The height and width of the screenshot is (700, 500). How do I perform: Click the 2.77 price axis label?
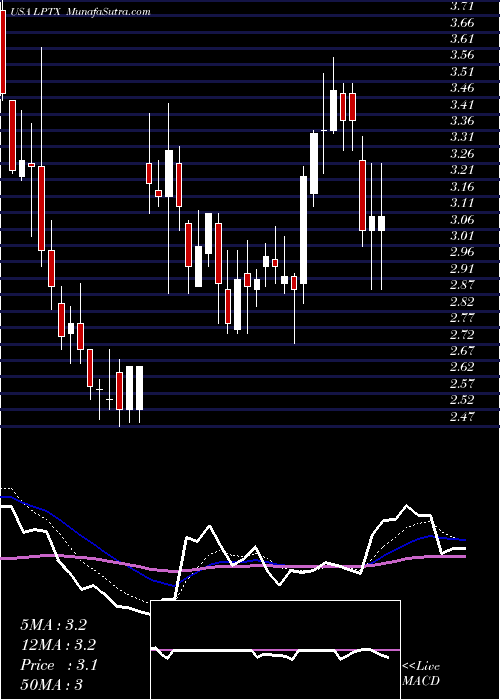tap(462, 319)
